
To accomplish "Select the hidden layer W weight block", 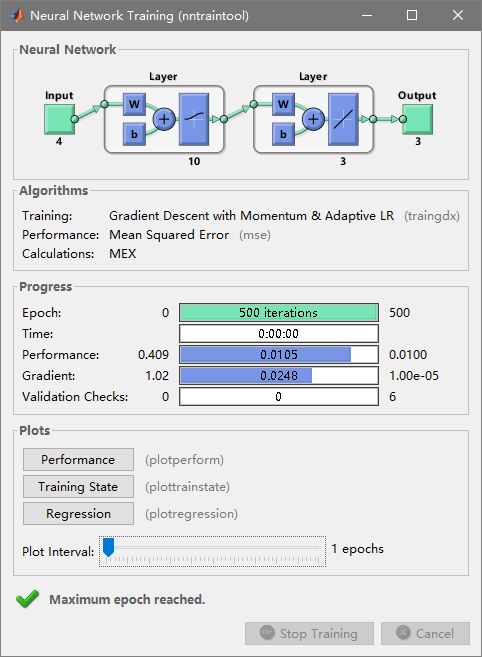I will coord(134,104).
